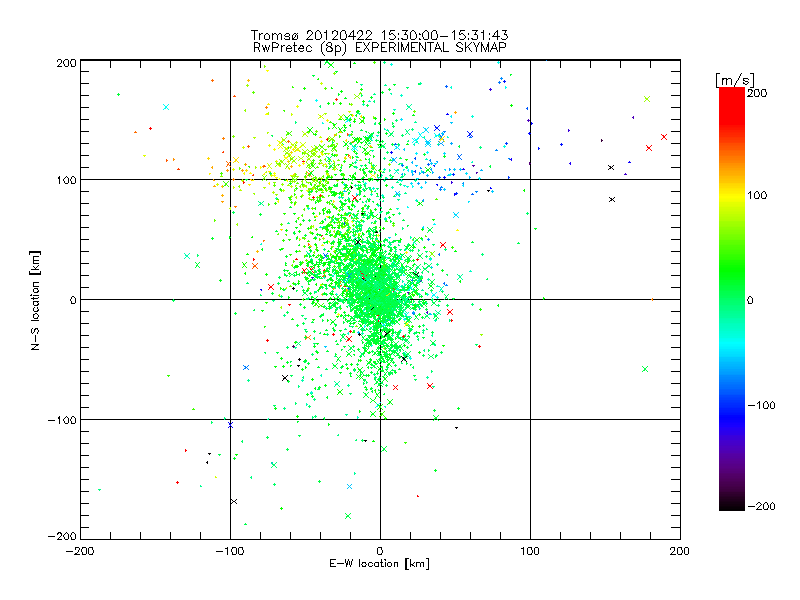Viewport: 800px width, 600px height.
Task: Click the '-100' tick label on the N-S axis
Action: (62, 420)
